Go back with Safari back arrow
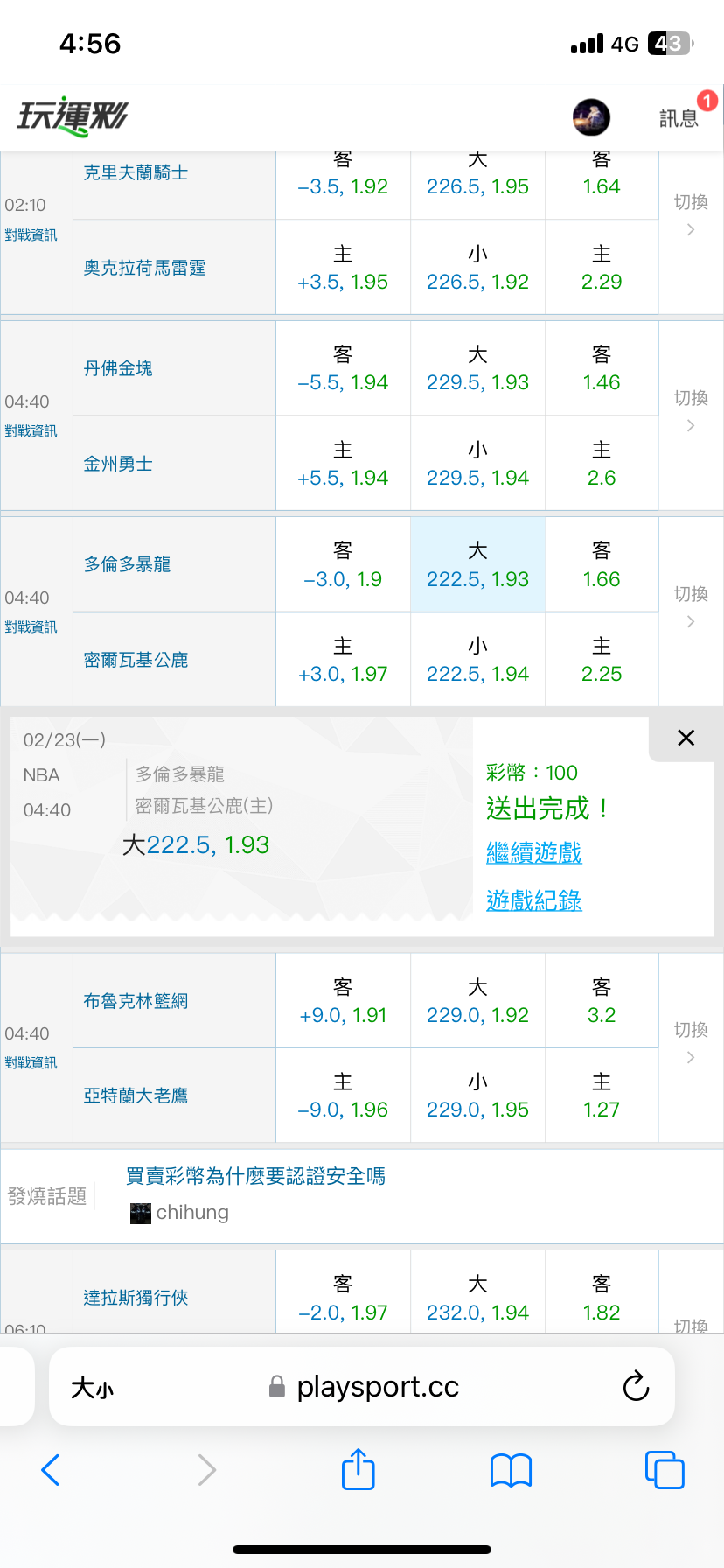 pyautogui.click(x=51, y=1470)
